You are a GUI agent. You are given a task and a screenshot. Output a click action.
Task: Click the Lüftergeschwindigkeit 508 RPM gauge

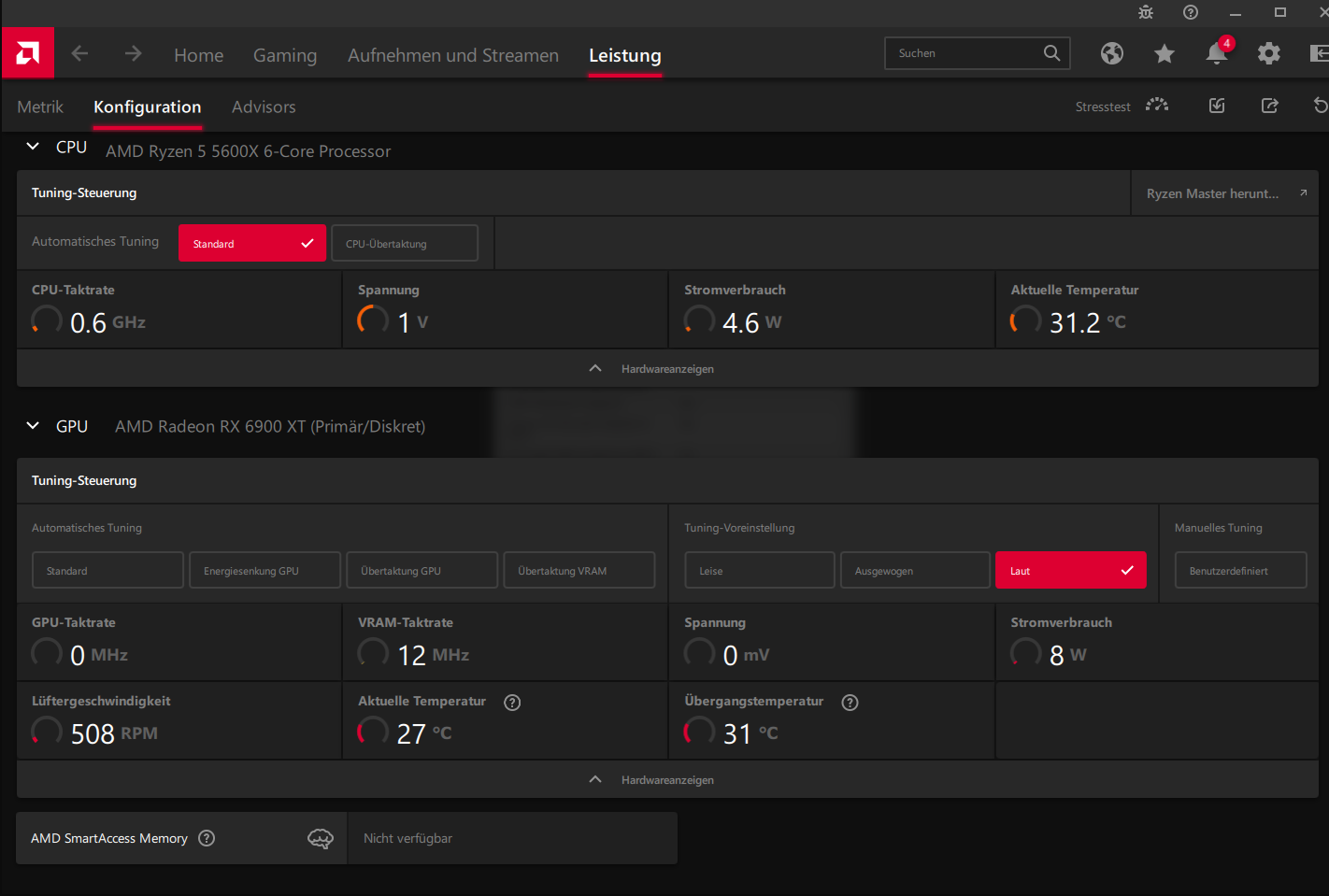coord(47,732)
